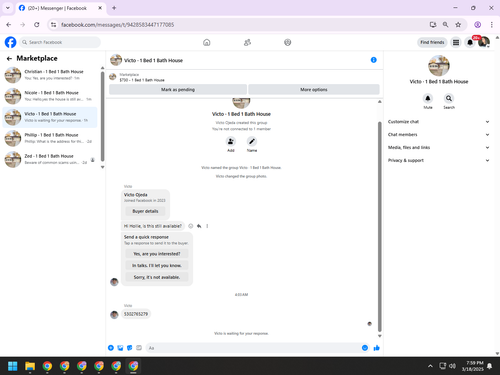The image size is (500, 375).
Task: Edit the group name pencil icon
Action: point(252,141)
